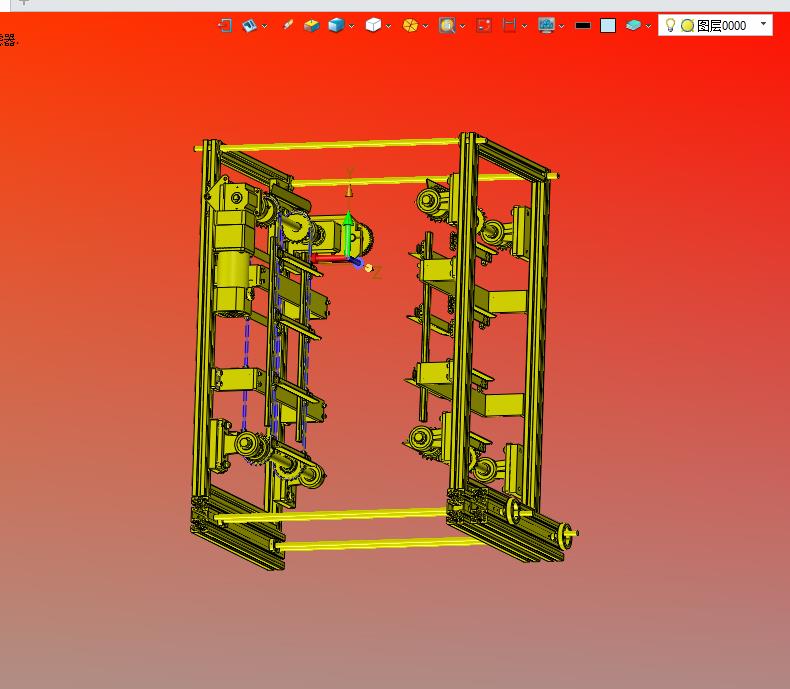Image resolution: width=790 pixels, height=689 pixels.
Task: Click the blue shaded cube display icon
Action: [336, 25]
